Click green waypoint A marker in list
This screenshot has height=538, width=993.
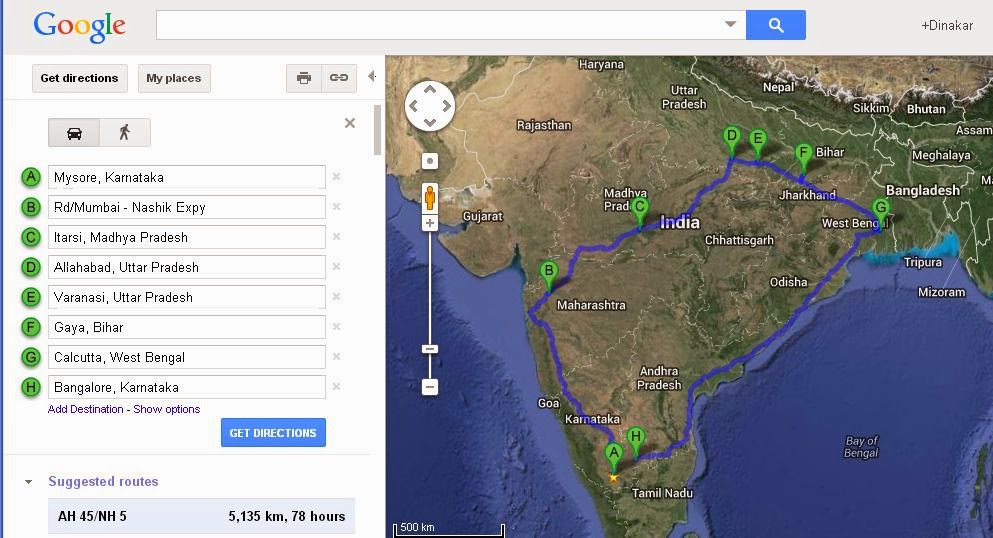point(30,177)
